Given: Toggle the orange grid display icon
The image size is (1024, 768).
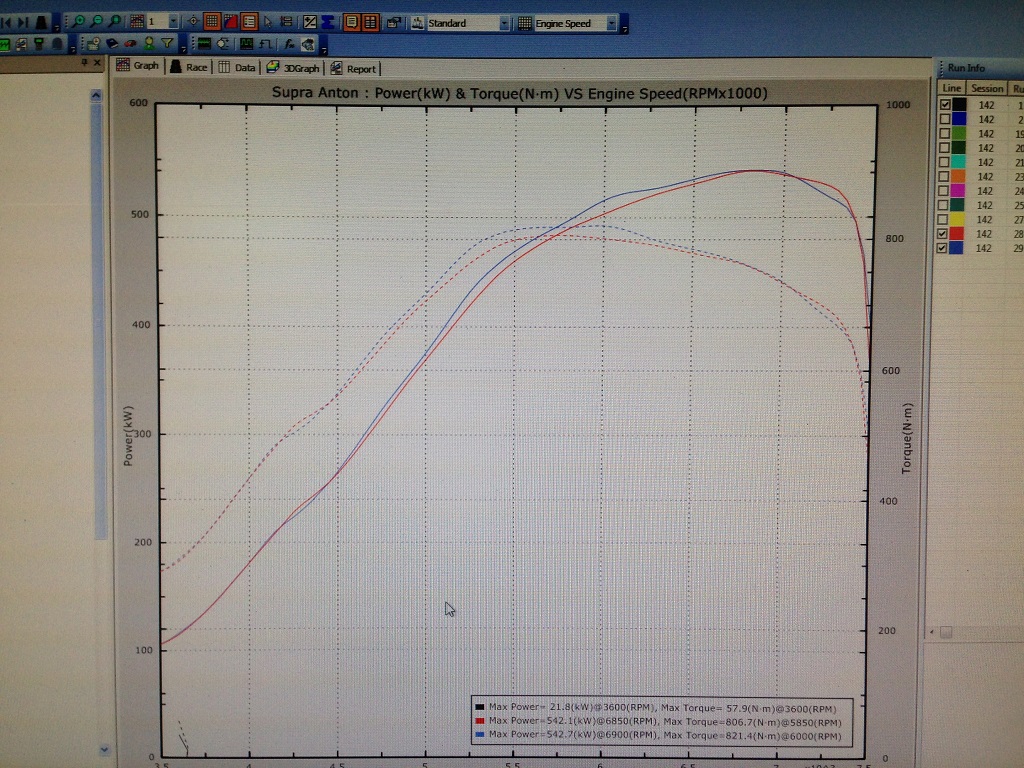Looking at the screenshot, I should pos(212,21).
